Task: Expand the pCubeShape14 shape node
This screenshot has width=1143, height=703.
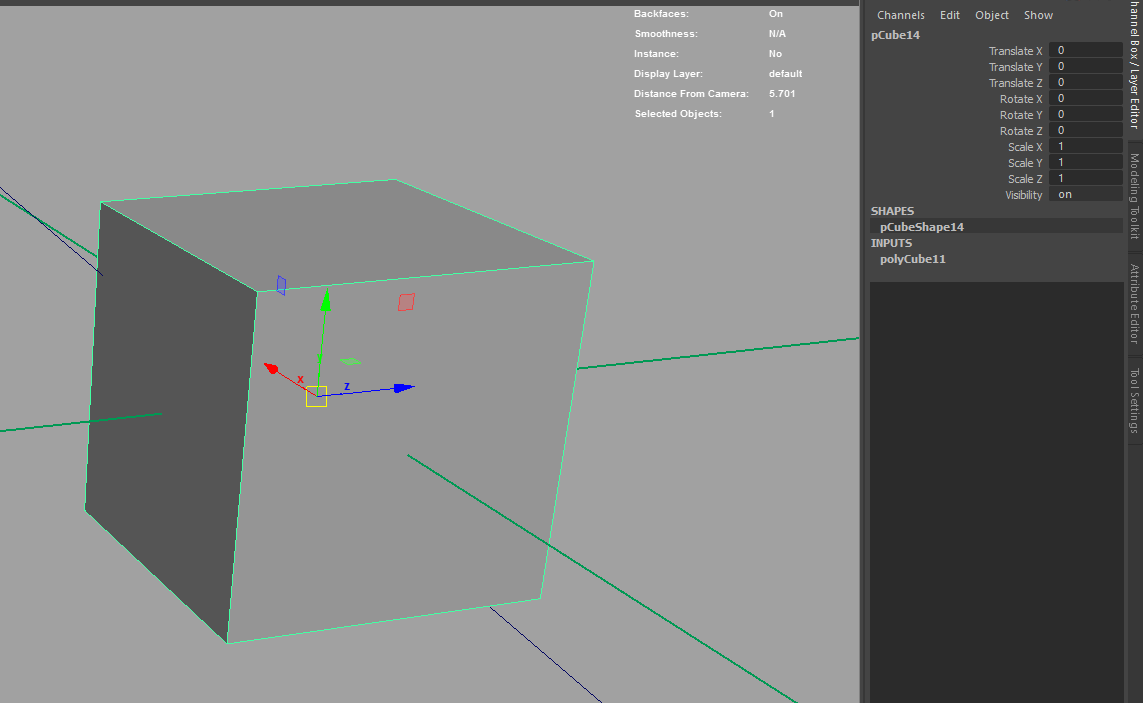Action: (x=921, y=227)
